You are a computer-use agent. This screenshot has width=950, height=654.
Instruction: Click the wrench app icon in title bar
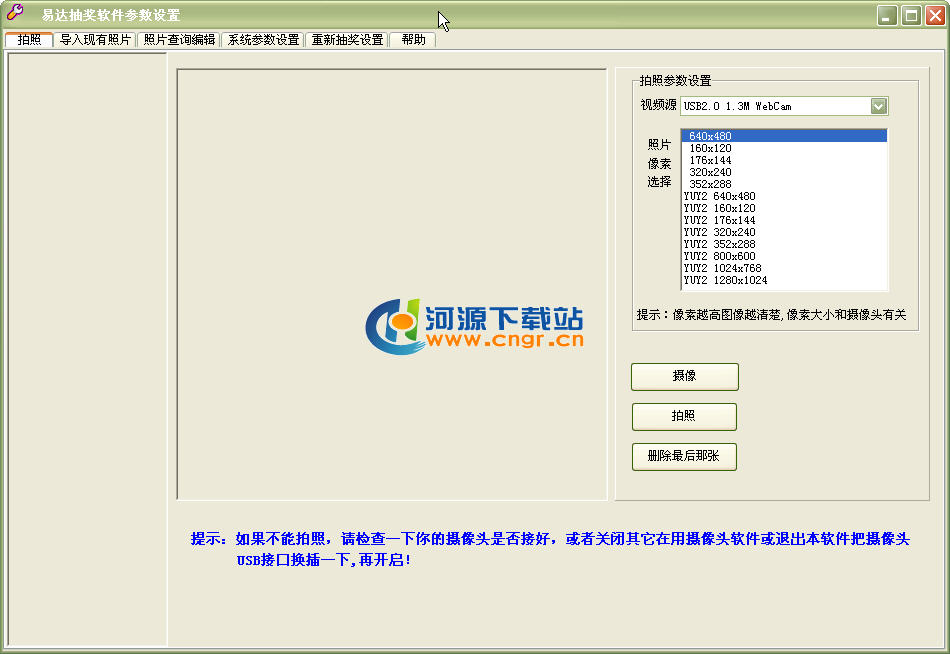tap(15, 13)
